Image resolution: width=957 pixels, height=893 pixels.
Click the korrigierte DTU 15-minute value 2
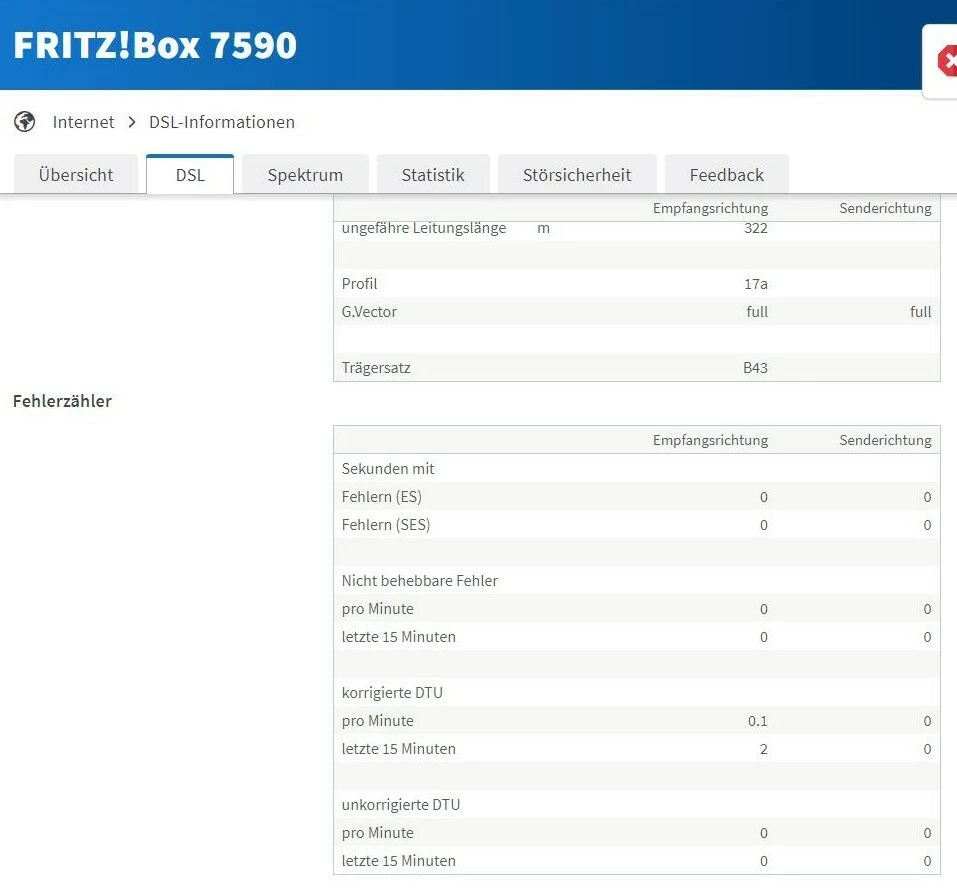764,749
